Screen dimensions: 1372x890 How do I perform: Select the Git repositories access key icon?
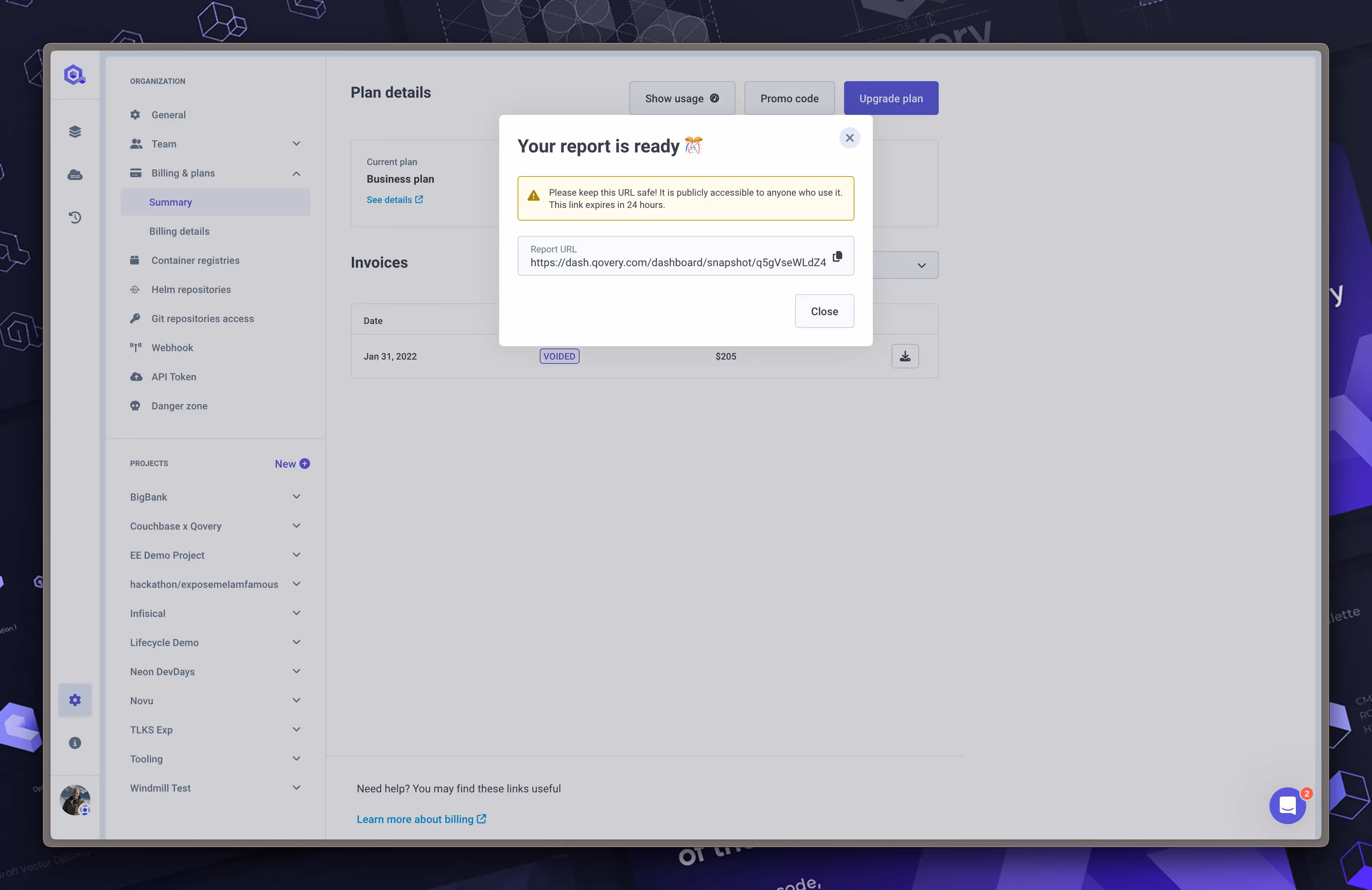click(136, 318)
